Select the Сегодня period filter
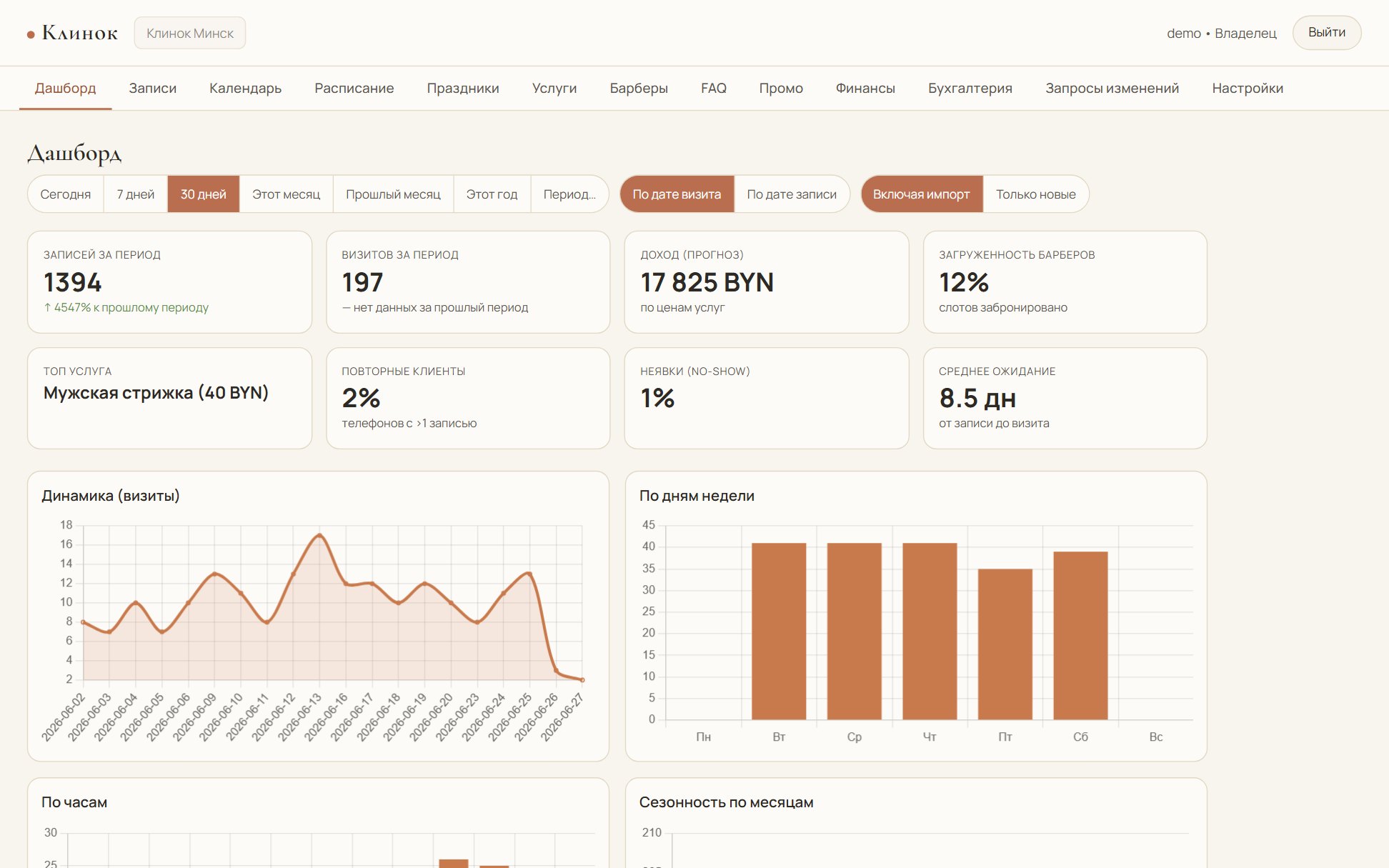The height and width of the screenshot is (868, 1389). pyautogui.click(x=66, y=194)
